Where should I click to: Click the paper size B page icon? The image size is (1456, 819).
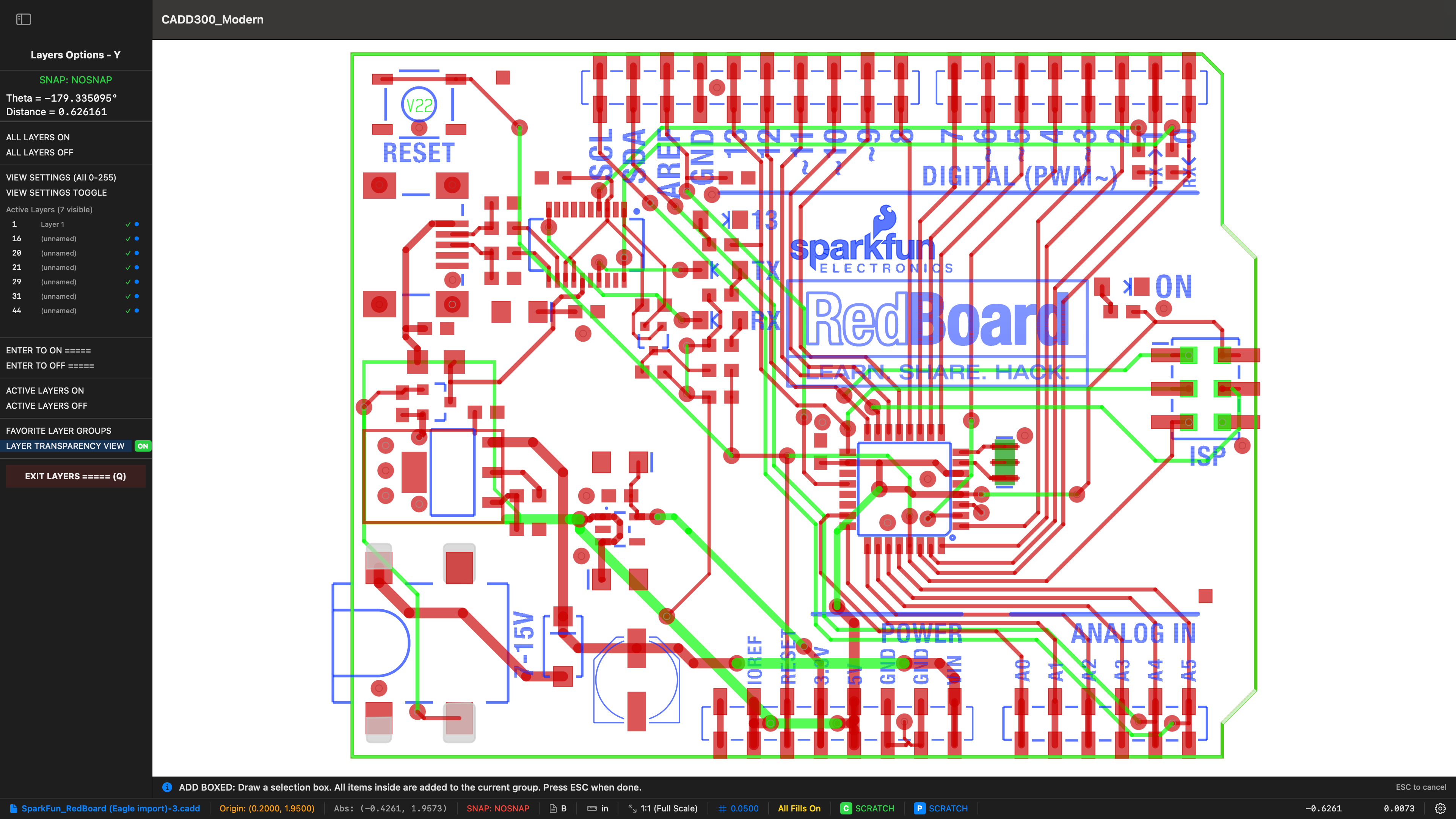click(x=553, y=808)
